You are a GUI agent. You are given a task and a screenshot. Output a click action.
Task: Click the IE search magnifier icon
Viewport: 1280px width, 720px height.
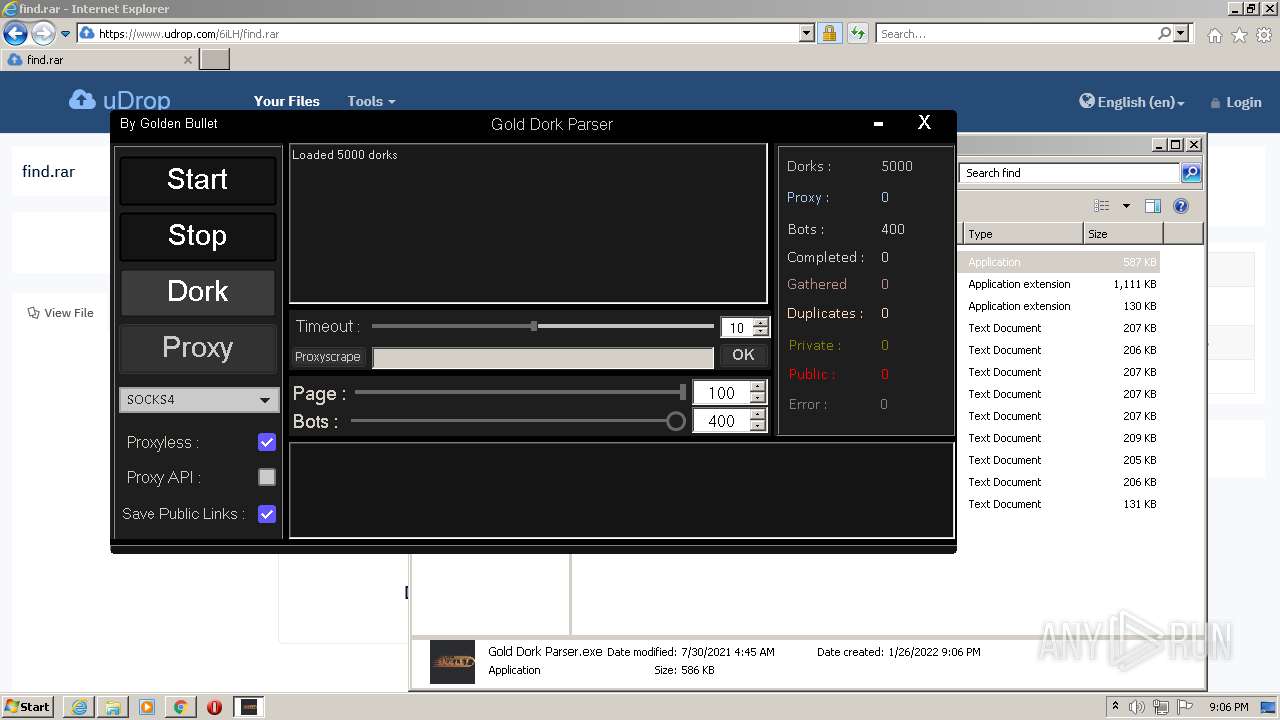click(1164, 33)
